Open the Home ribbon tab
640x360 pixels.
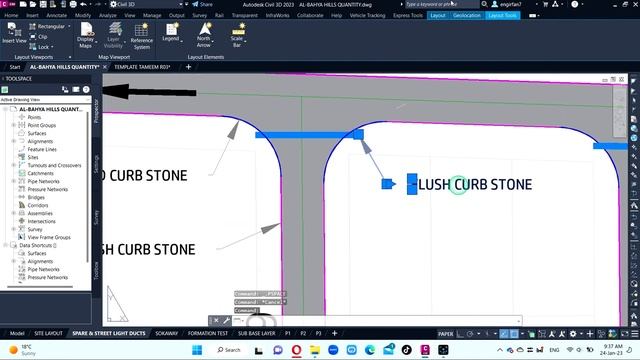point(11,16)
